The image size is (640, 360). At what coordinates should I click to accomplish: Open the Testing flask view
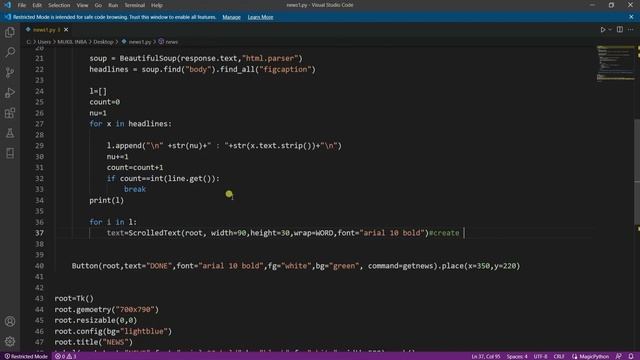[x=10, y=133]
